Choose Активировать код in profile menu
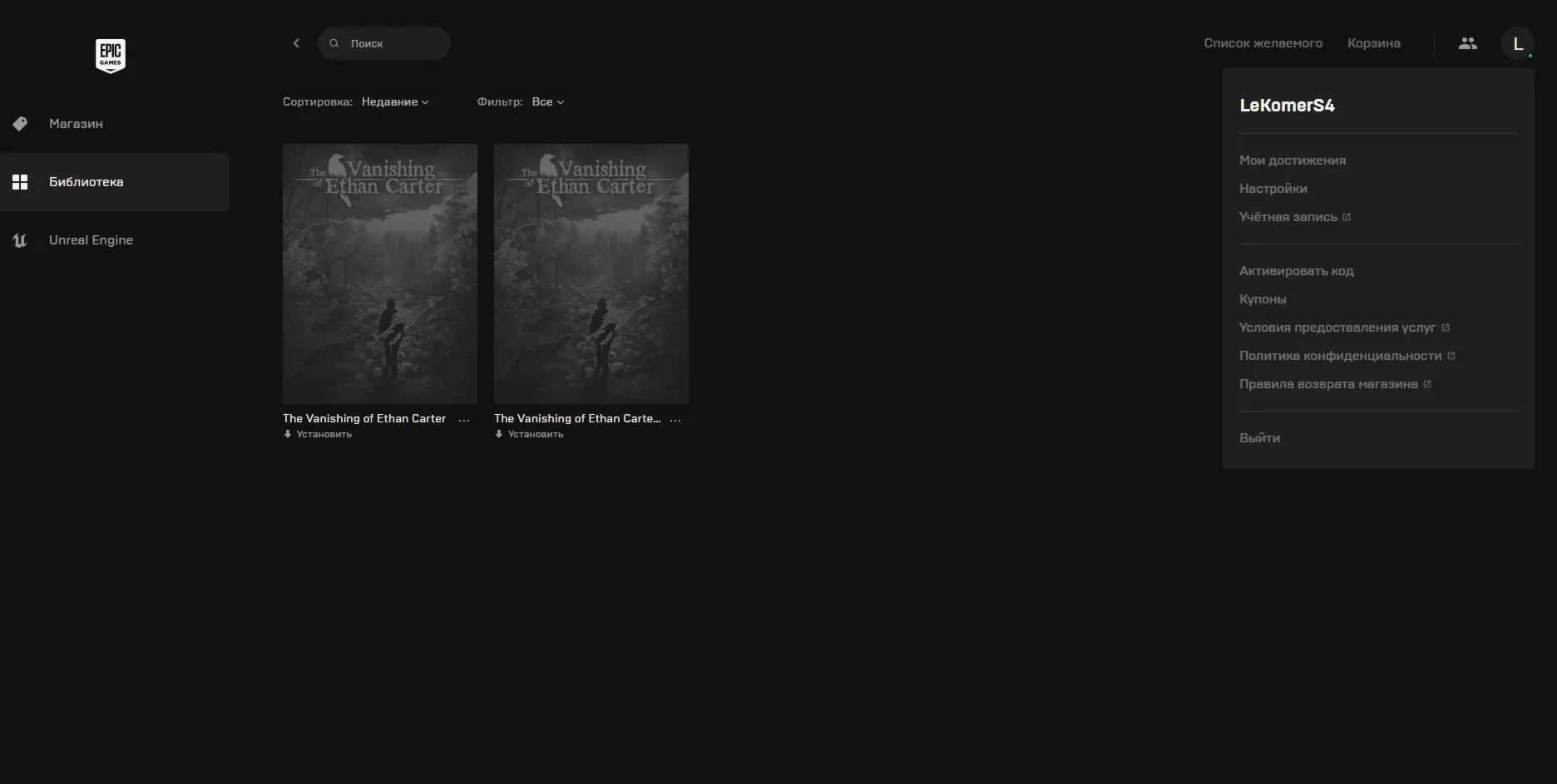The height and width of the screenshot is (784, 1557). [1297, 271]
